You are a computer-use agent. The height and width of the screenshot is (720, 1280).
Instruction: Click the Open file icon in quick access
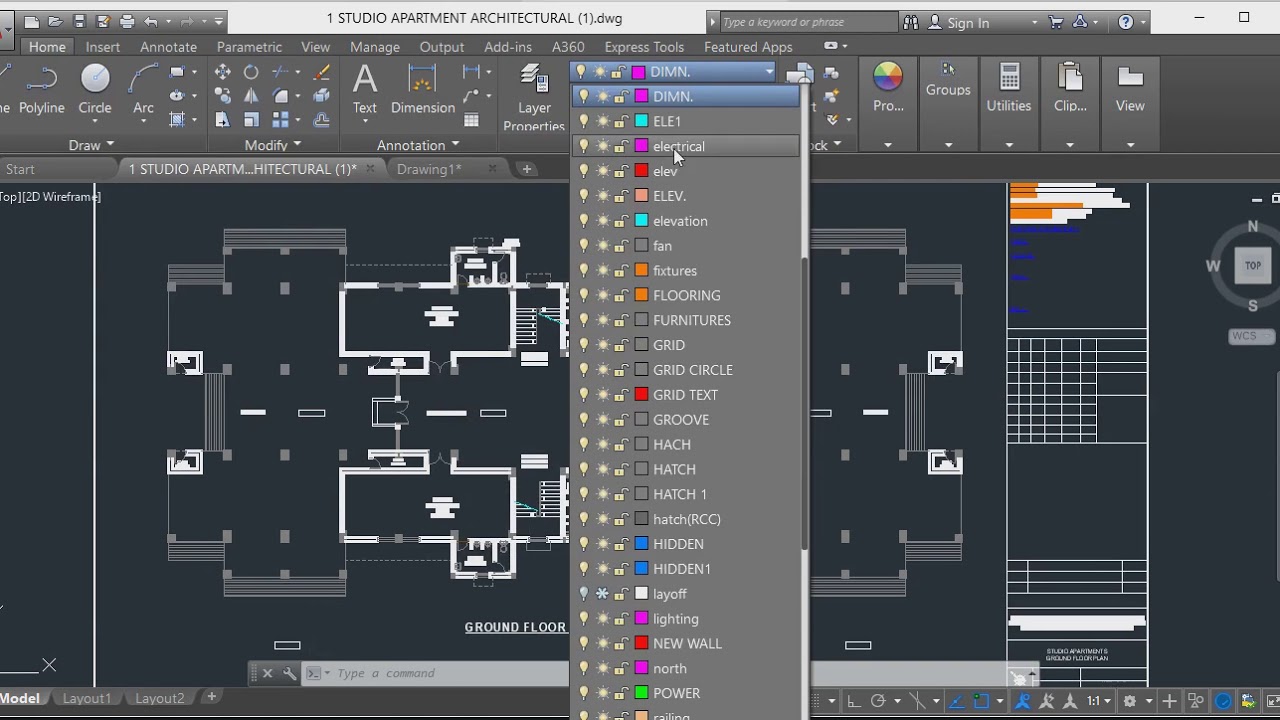[56, 21]
